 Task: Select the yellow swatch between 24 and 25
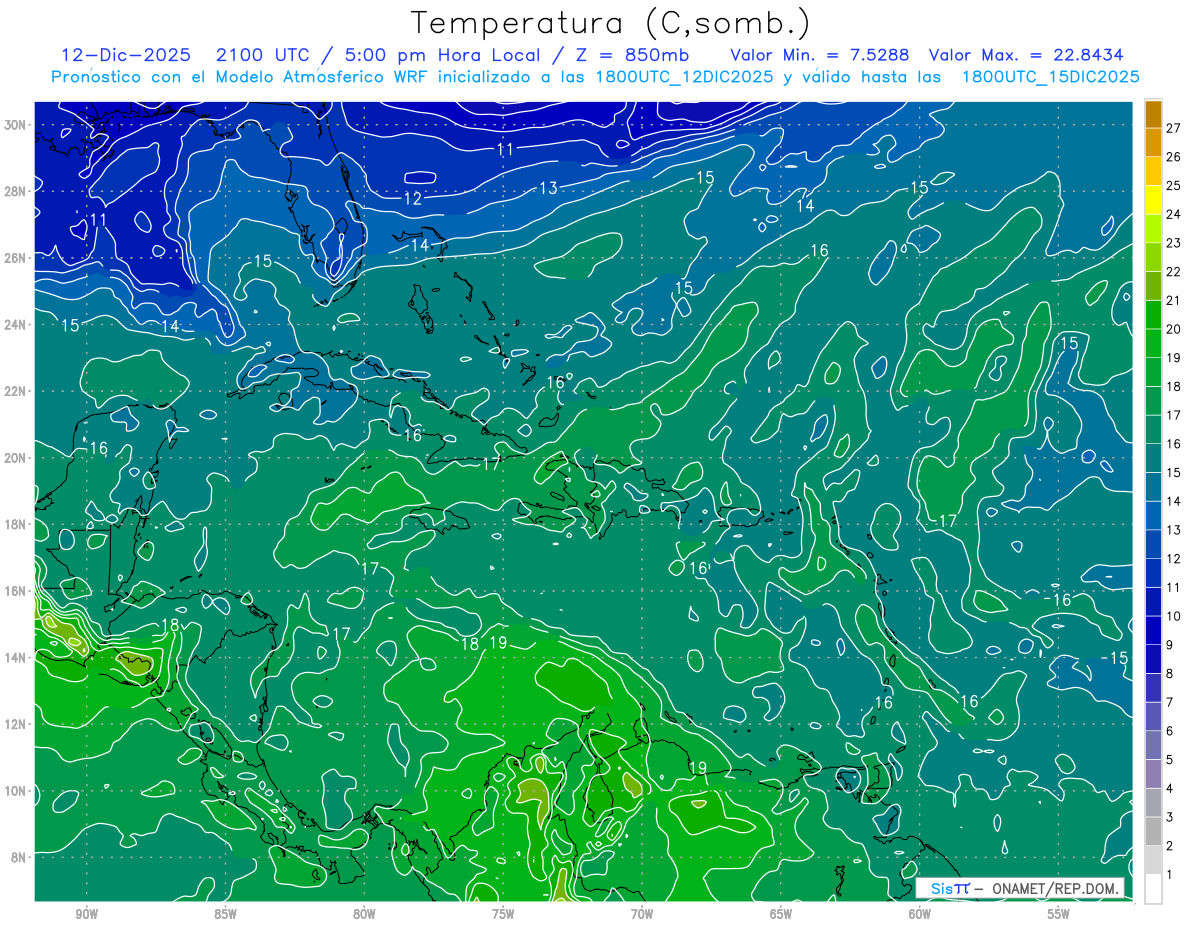(x=1153, y=199)
